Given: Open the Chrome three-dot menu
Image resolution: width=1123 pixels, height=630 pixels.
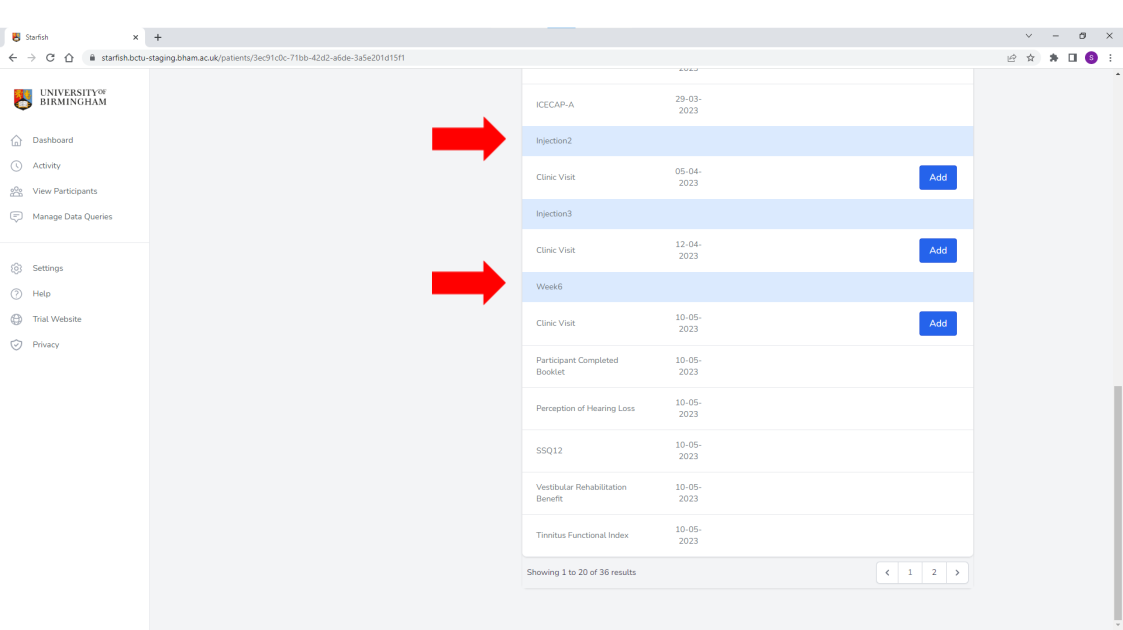Looking at the screenshot, I should [1110, 58].
